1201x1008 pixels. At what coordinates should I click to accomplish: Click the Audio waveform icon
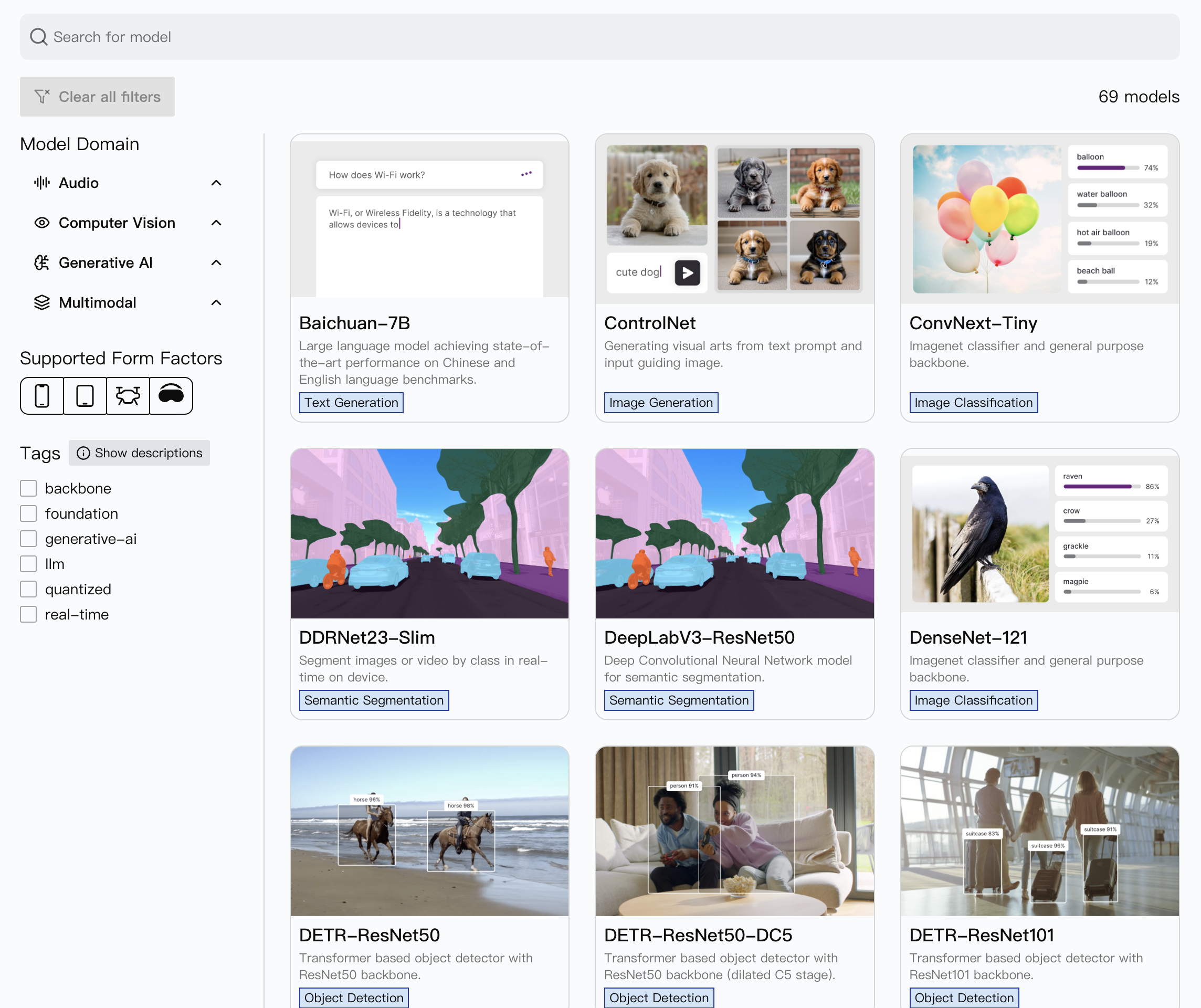pos(42,183)
